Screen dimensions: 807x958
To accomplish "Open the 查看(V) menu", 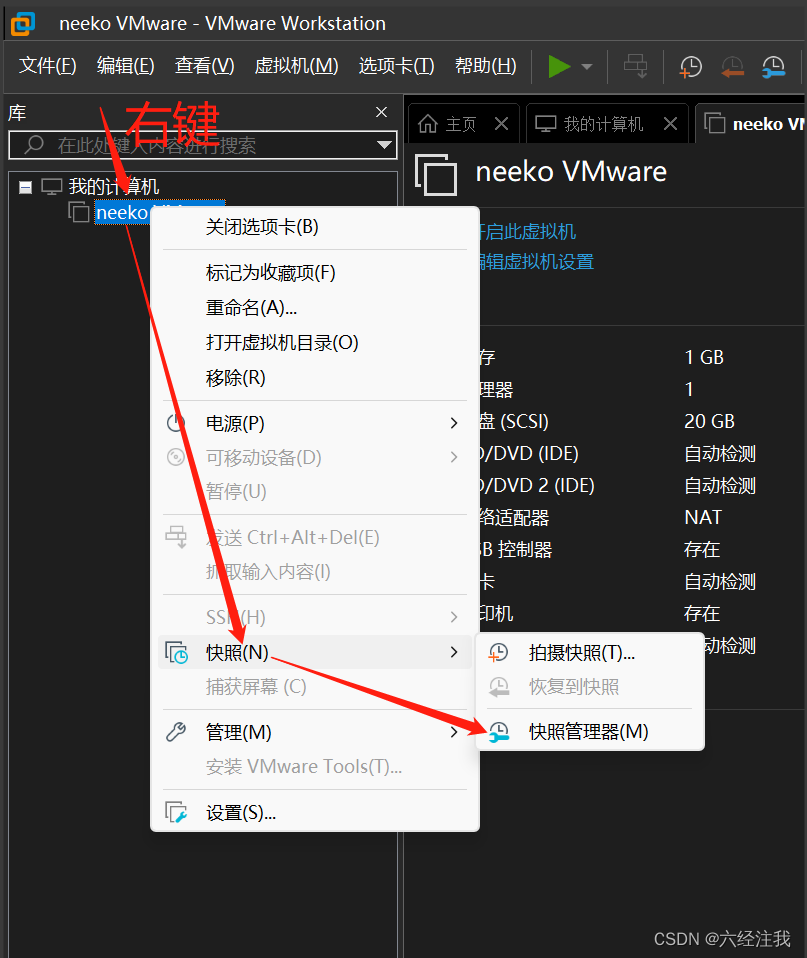I will [x=205, y=65].
